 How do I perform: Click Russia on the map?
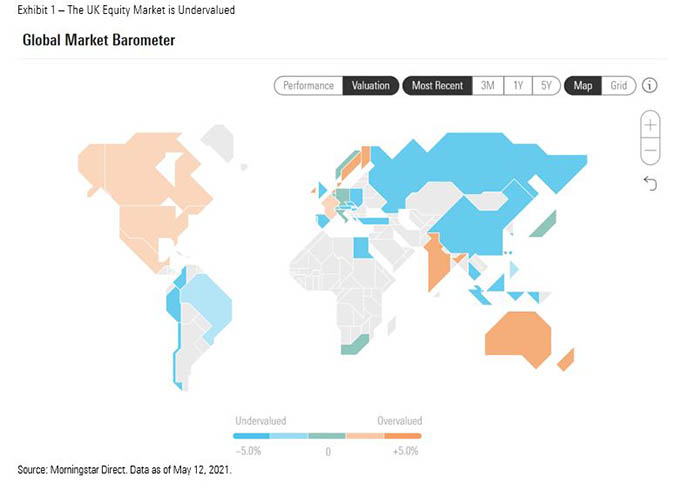click(470, 165)
